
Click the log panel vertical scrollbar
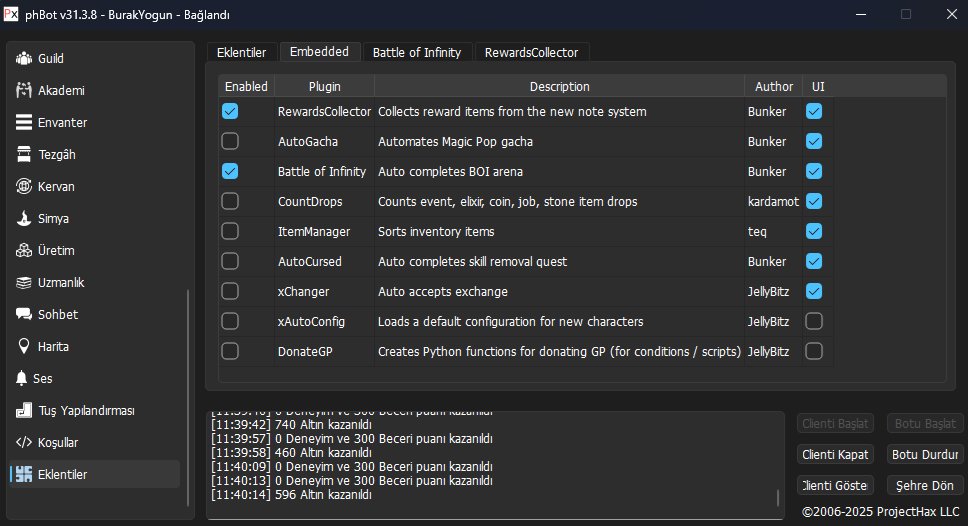pos(778,497)
